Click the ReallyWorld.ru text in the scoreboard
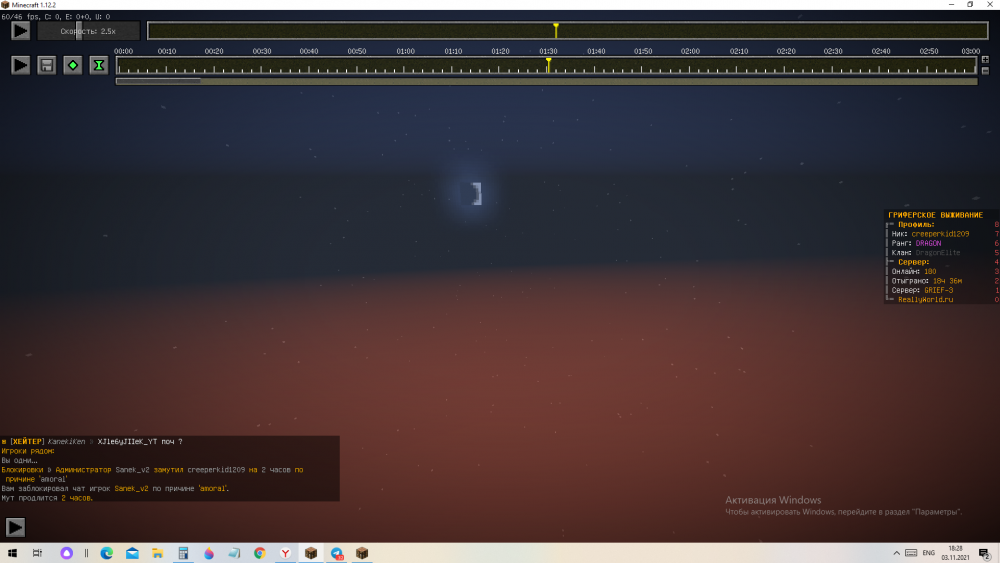1000x563 pixels. tap(925, 300)
